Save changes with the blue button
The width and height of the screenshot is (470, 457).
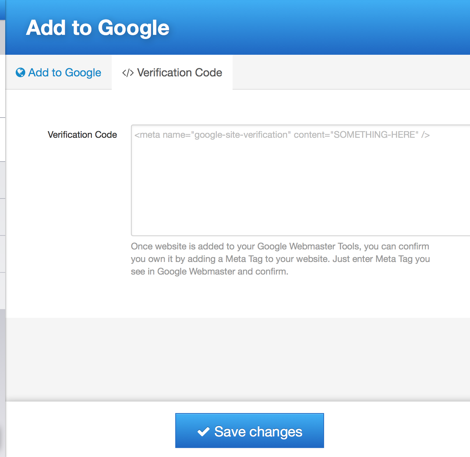(249, 431)
